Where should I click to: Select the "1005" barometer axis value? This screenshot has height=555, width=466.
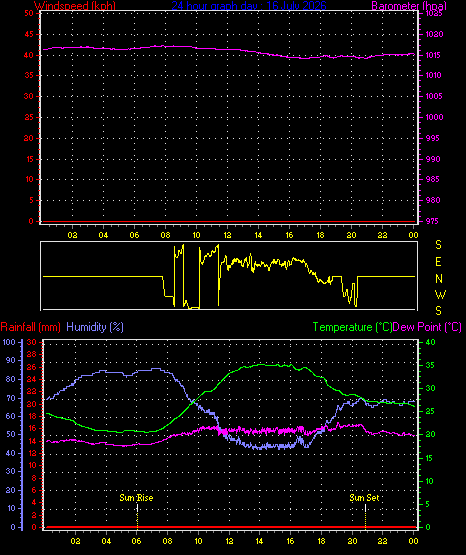[434, 96]
